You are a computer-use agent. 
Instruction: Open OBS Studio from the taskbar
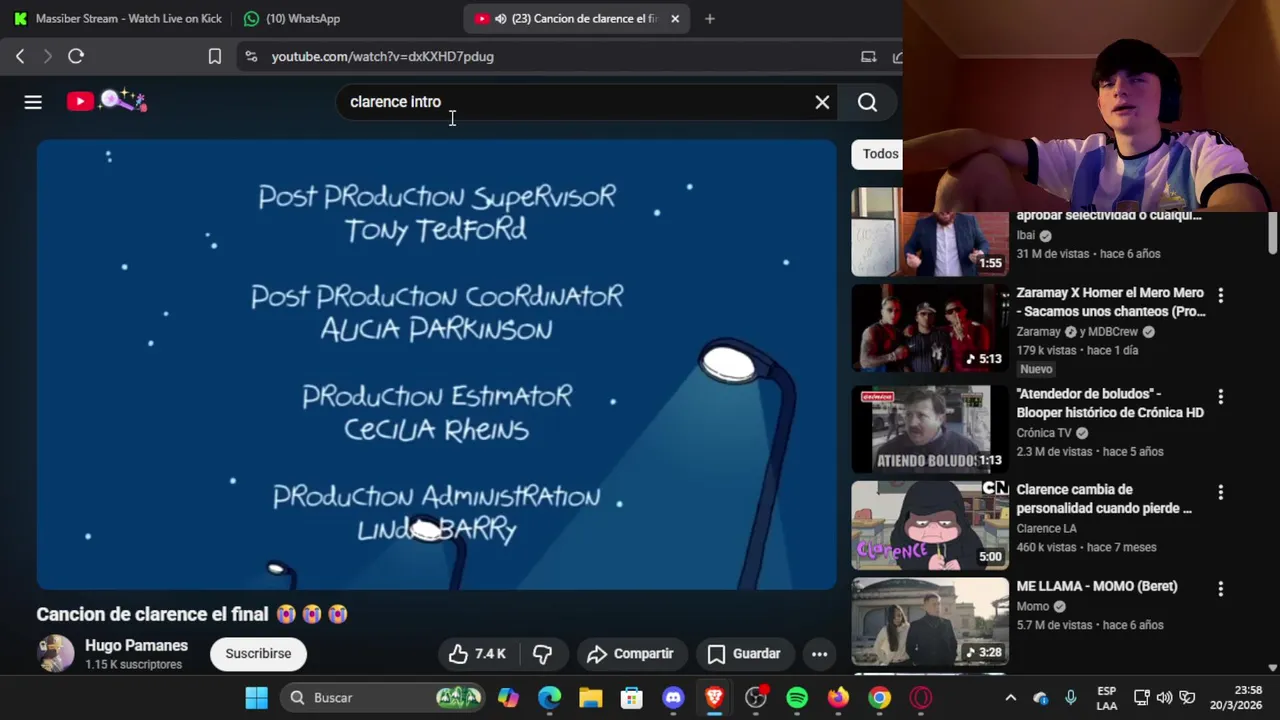click(756, 698)
